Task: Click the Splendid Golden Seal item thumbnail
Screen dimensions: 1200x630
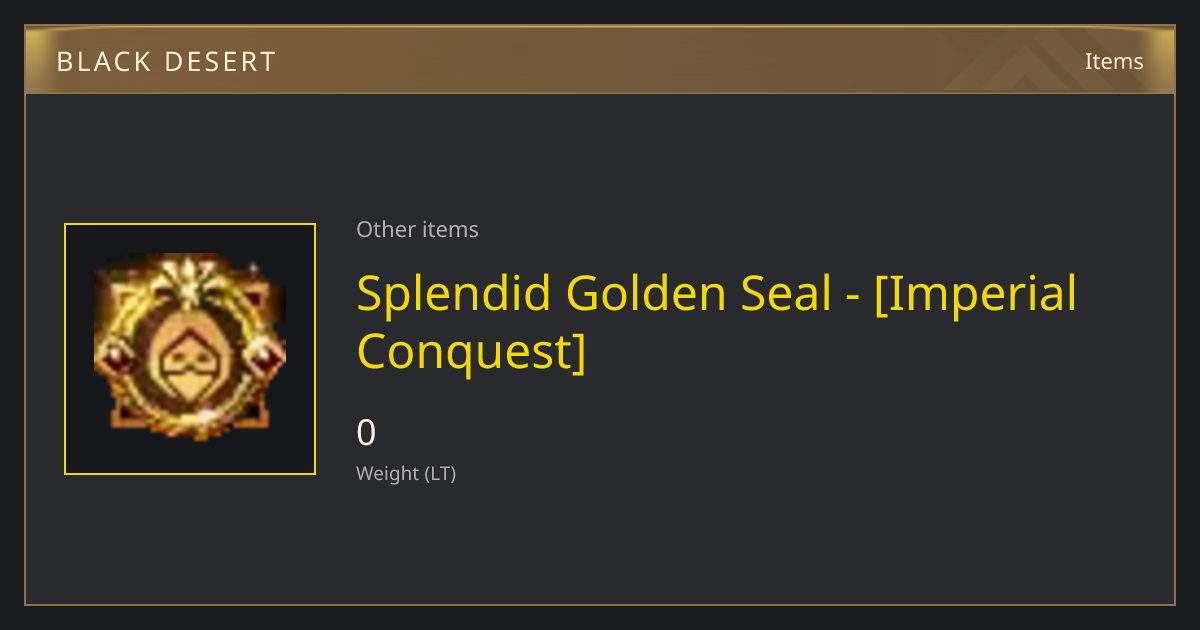Action: coord(190,349)
